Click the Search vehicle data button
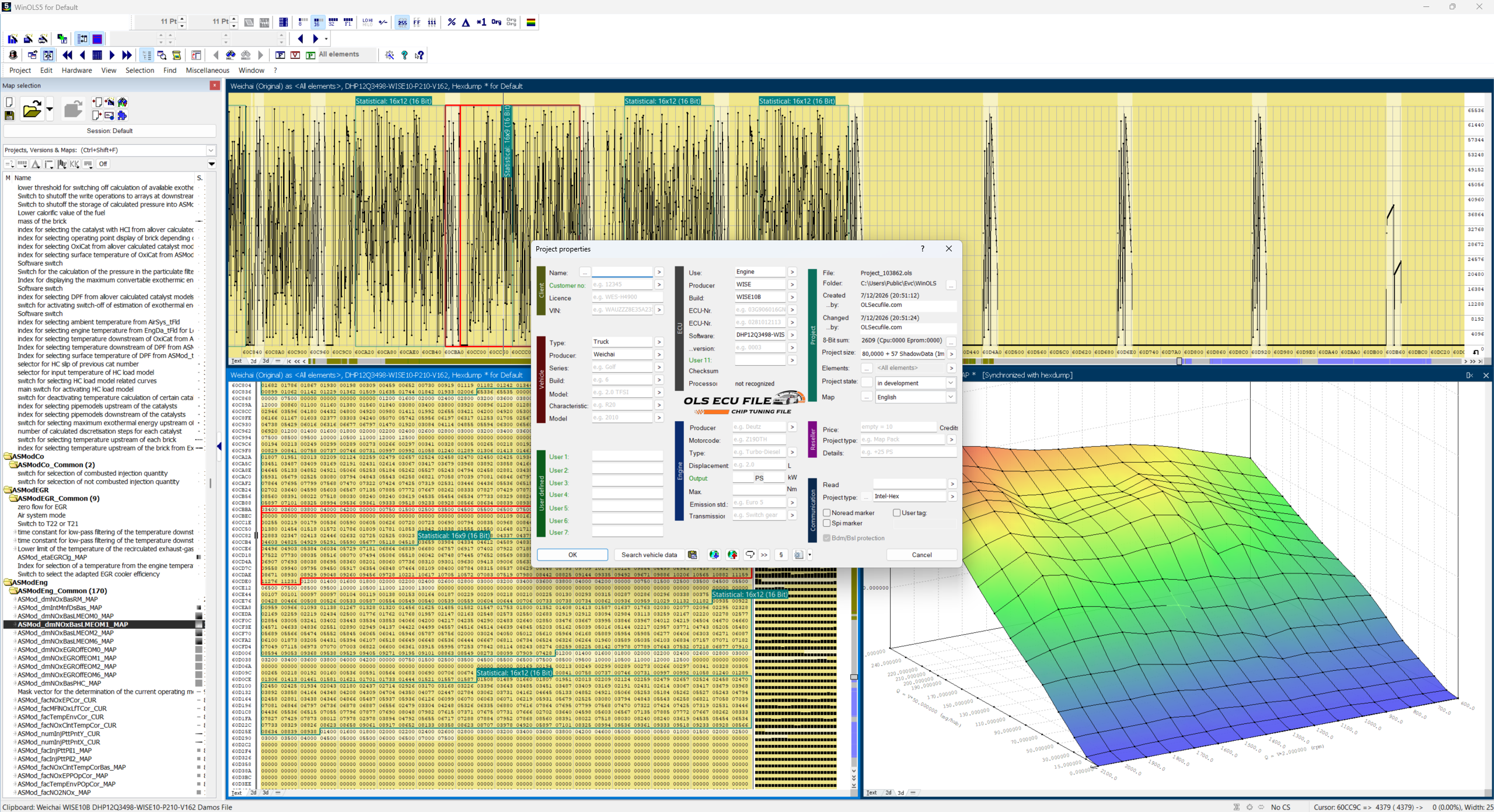 [648, 555]
